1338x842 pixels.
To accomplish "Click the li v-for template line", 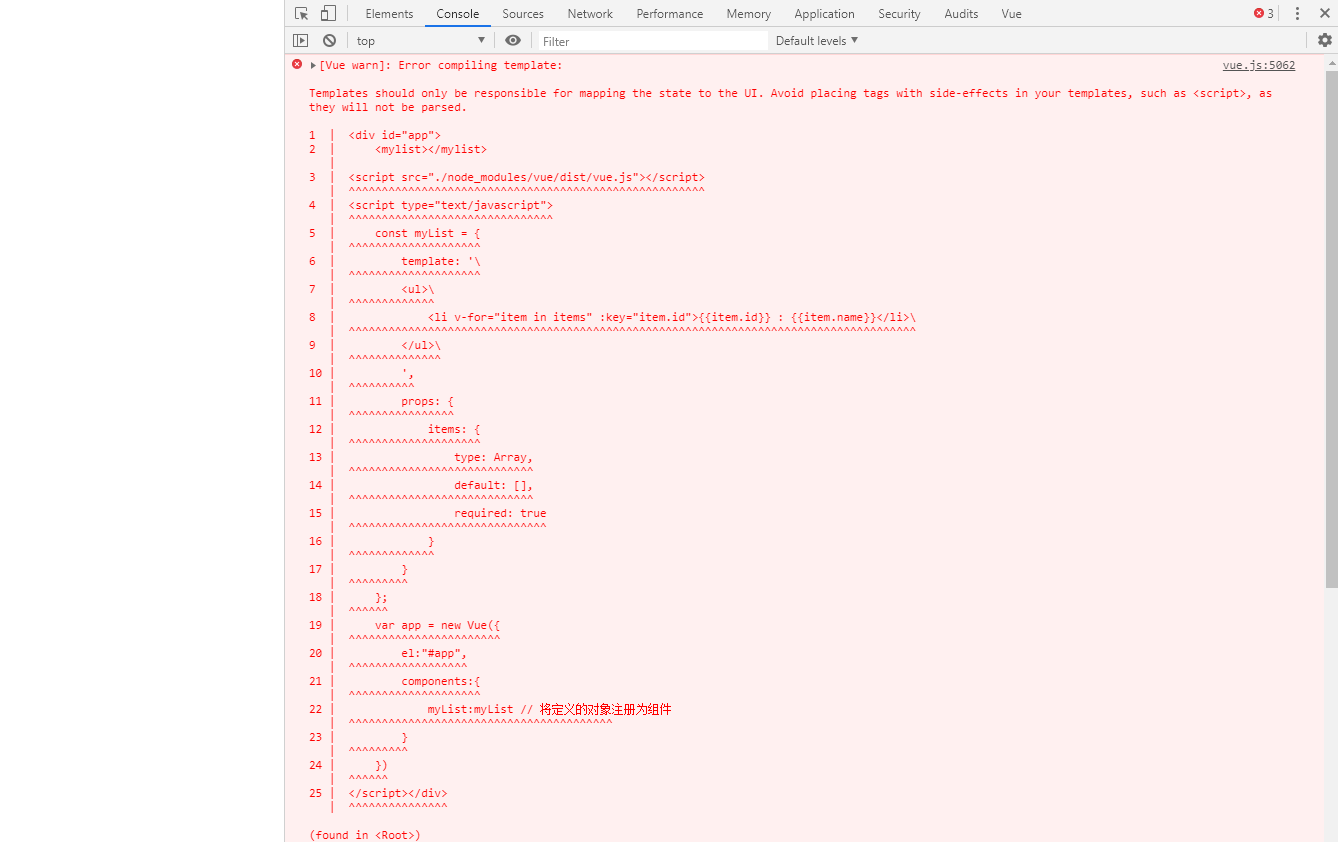I will pos(672,317).
